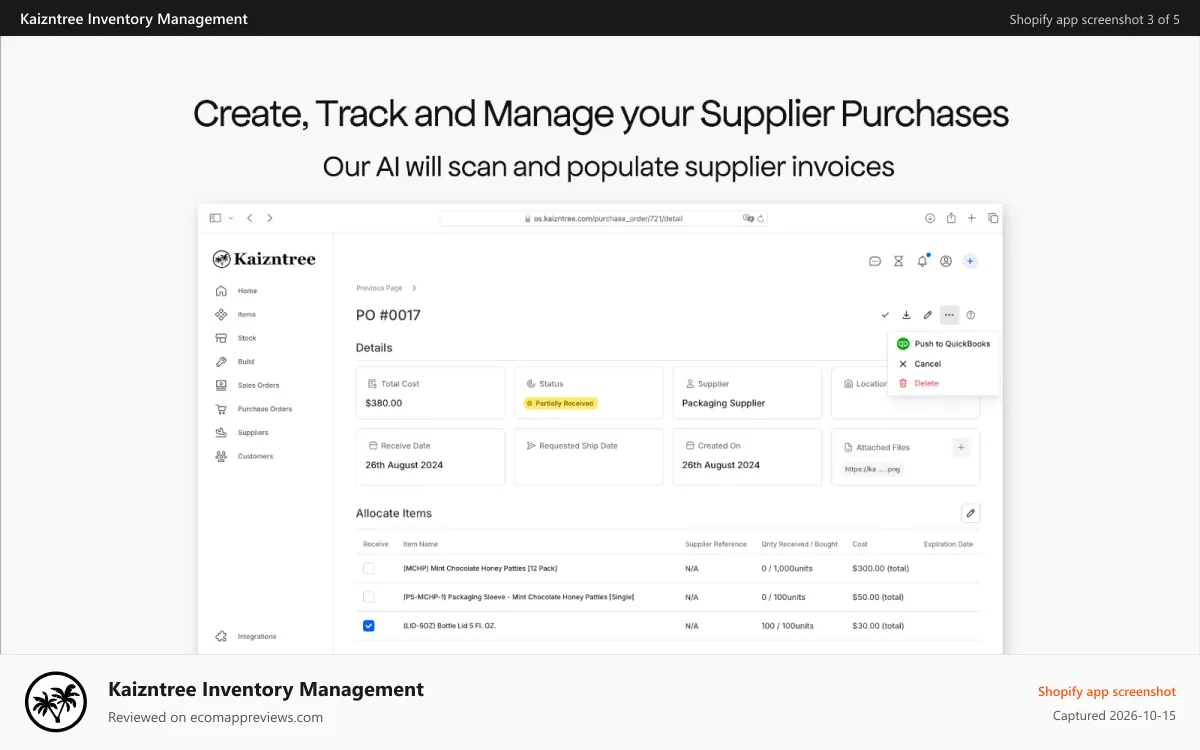The width and height of the screenshot is (1200, 750).
Task: Open the user profile icon
Action: pyautogui.click(x=946, y=261)
